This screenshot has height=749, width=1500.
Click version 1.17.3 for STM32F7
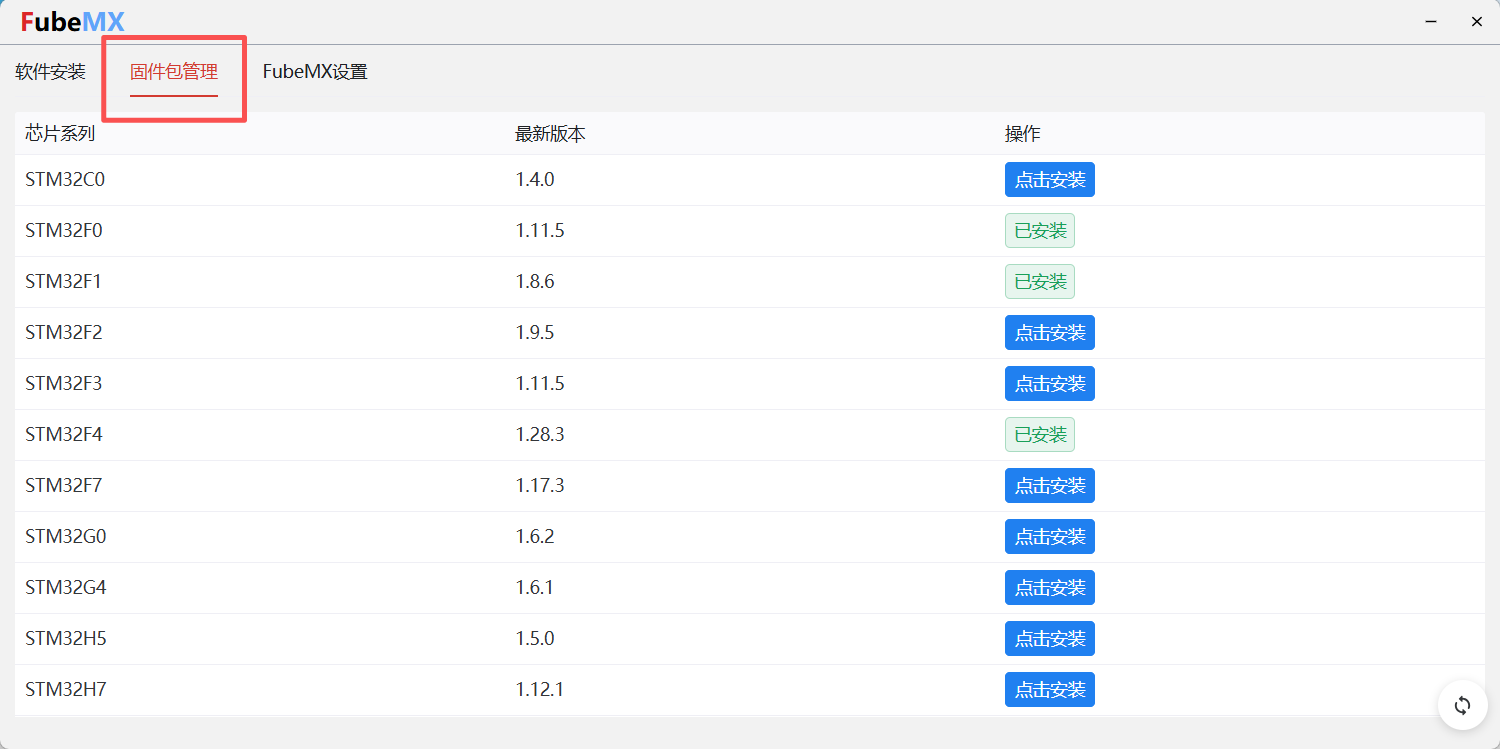(540, 486)
